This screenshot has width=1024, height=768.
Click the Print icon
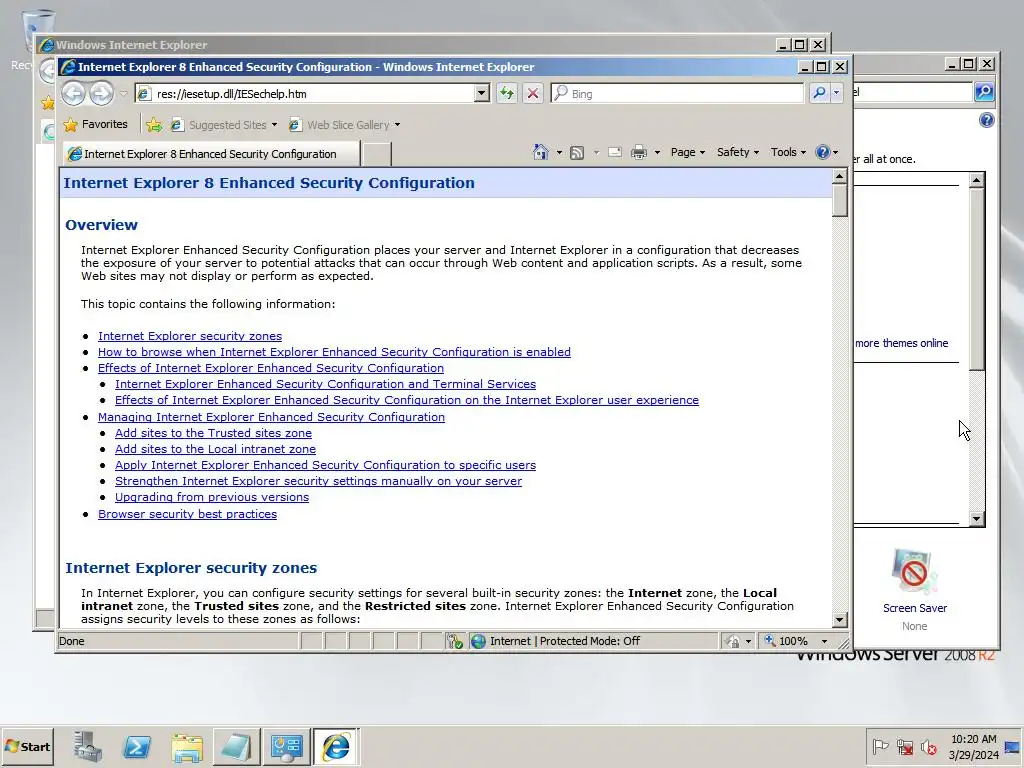click(639, 153)
